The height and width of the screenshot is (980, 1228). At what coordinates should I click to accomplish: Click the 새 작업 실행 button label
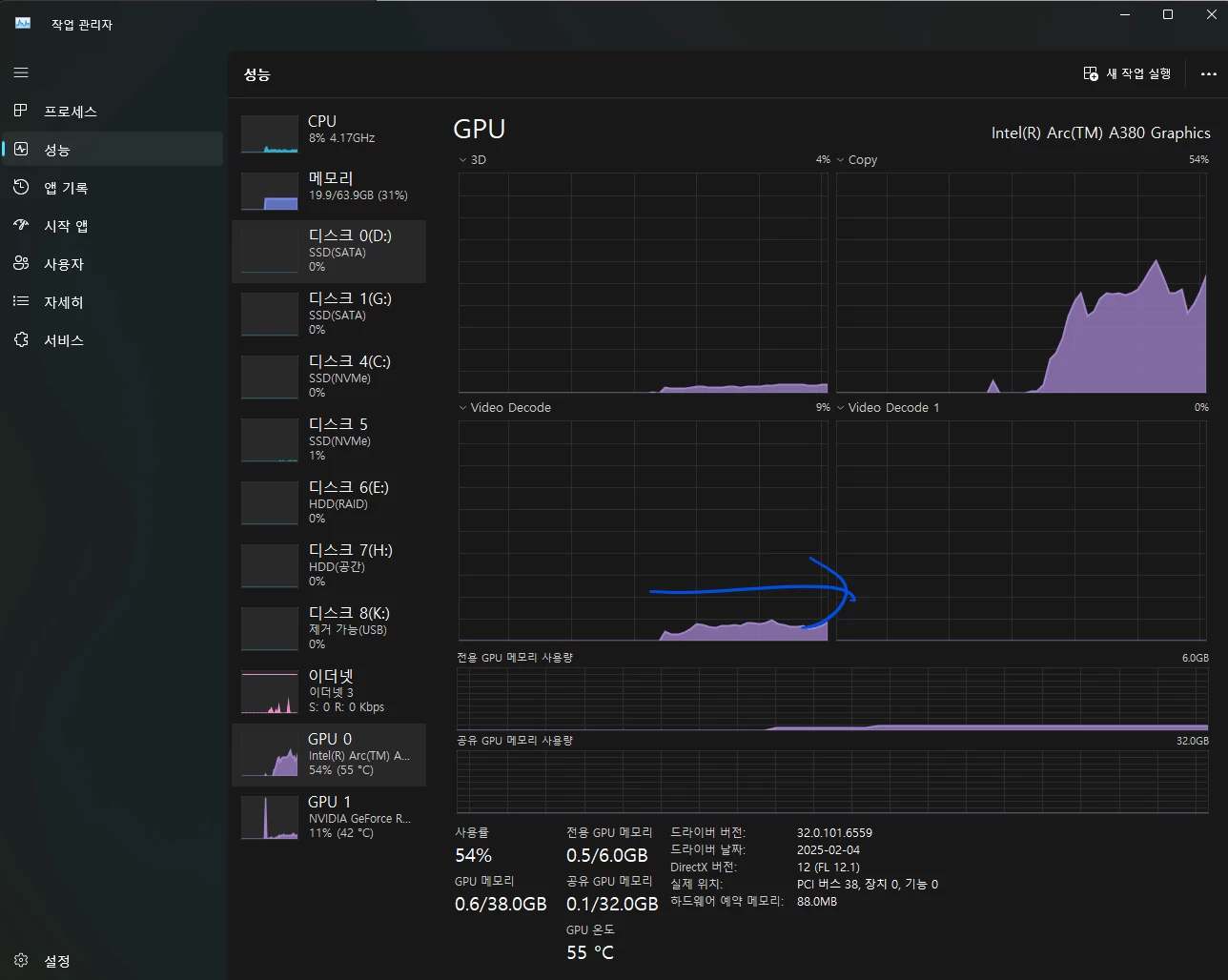[x=1138, y=73]
